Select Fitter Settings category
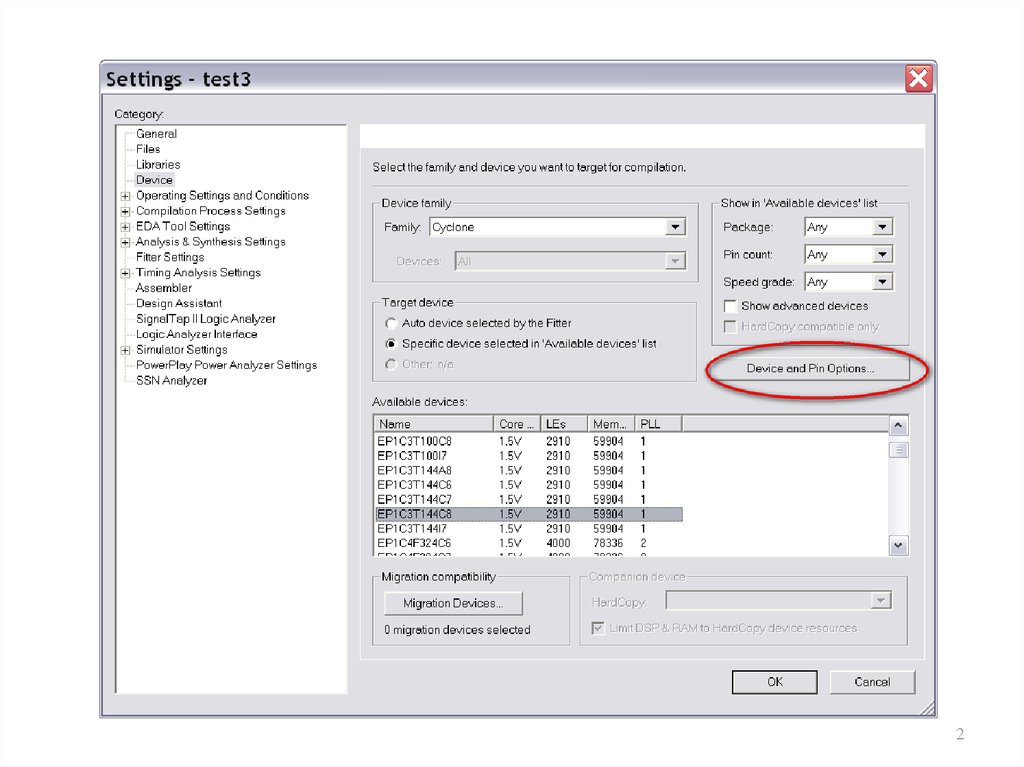The height and width of the screenshot is (767, 1024). pyautogui.click(x=170, y=257)
